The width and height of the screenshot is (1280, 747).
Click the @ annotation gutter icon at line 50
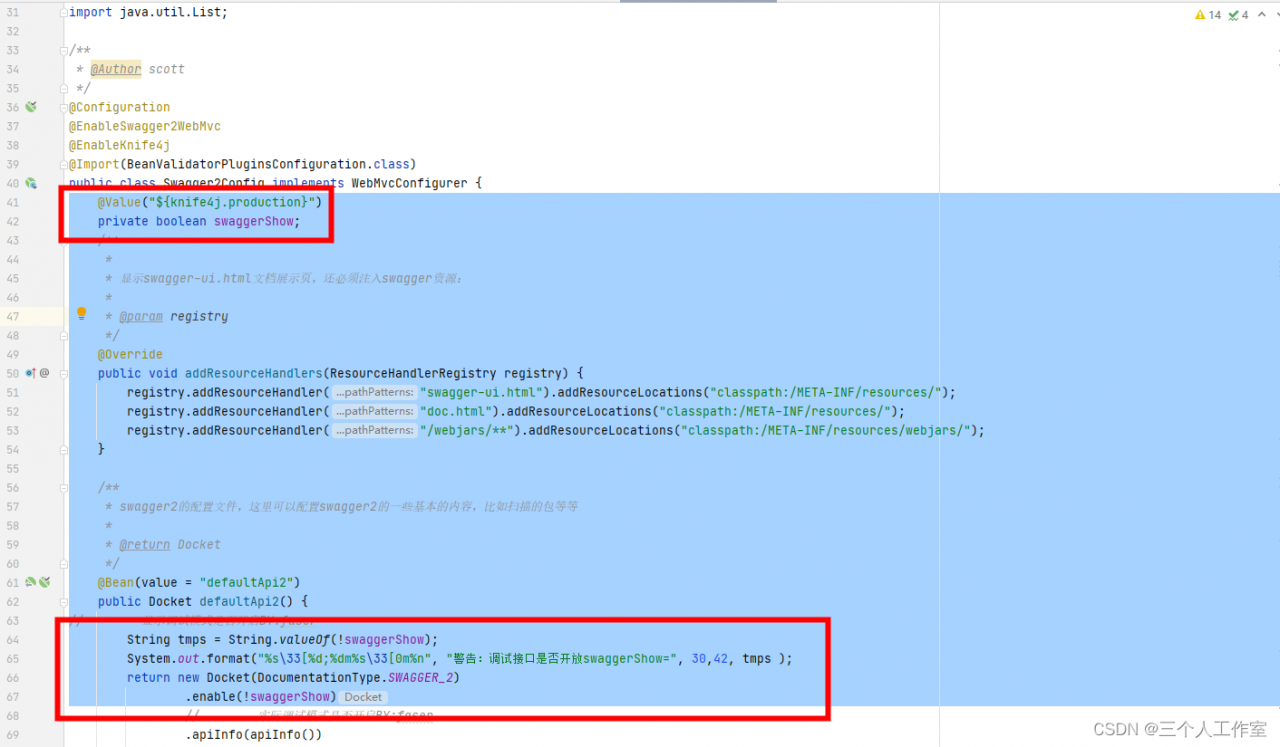[x=44, y=373]
